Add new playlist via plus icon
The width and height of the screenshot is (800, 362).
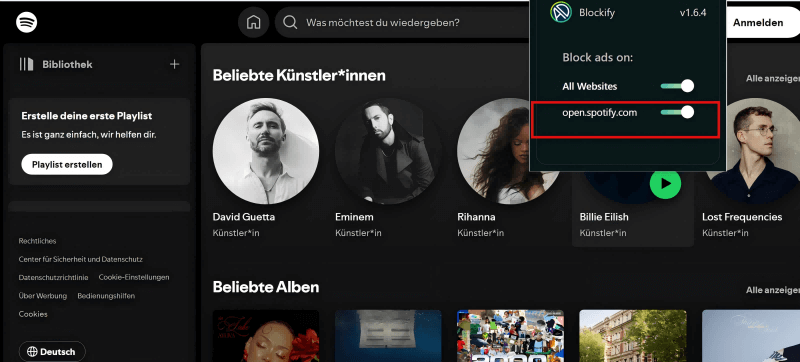(x=174, y=64)
